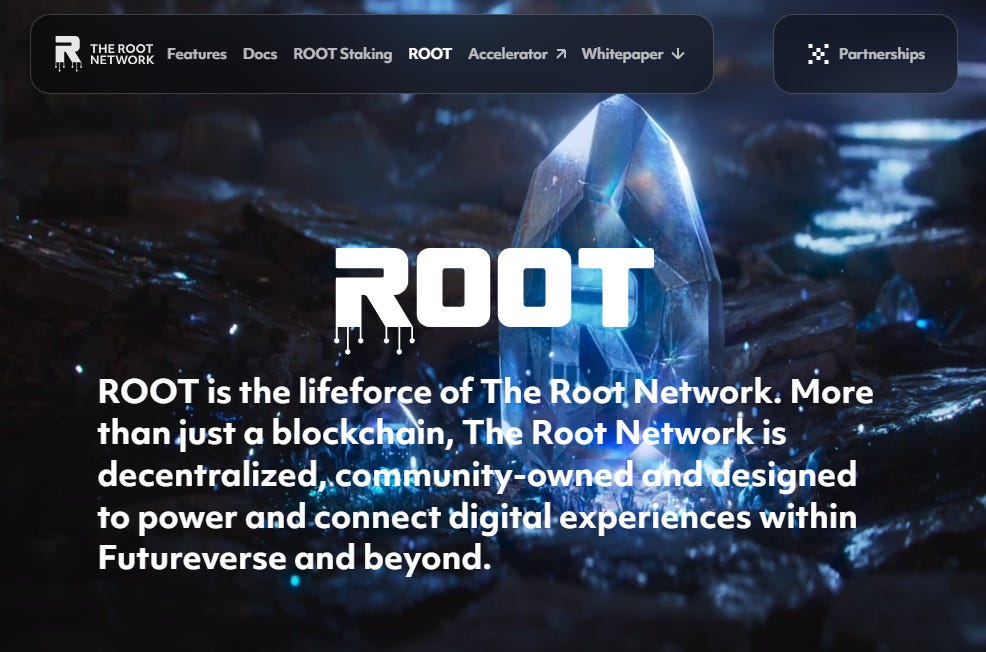Click the download arrow beside Whitepaper

678,54
